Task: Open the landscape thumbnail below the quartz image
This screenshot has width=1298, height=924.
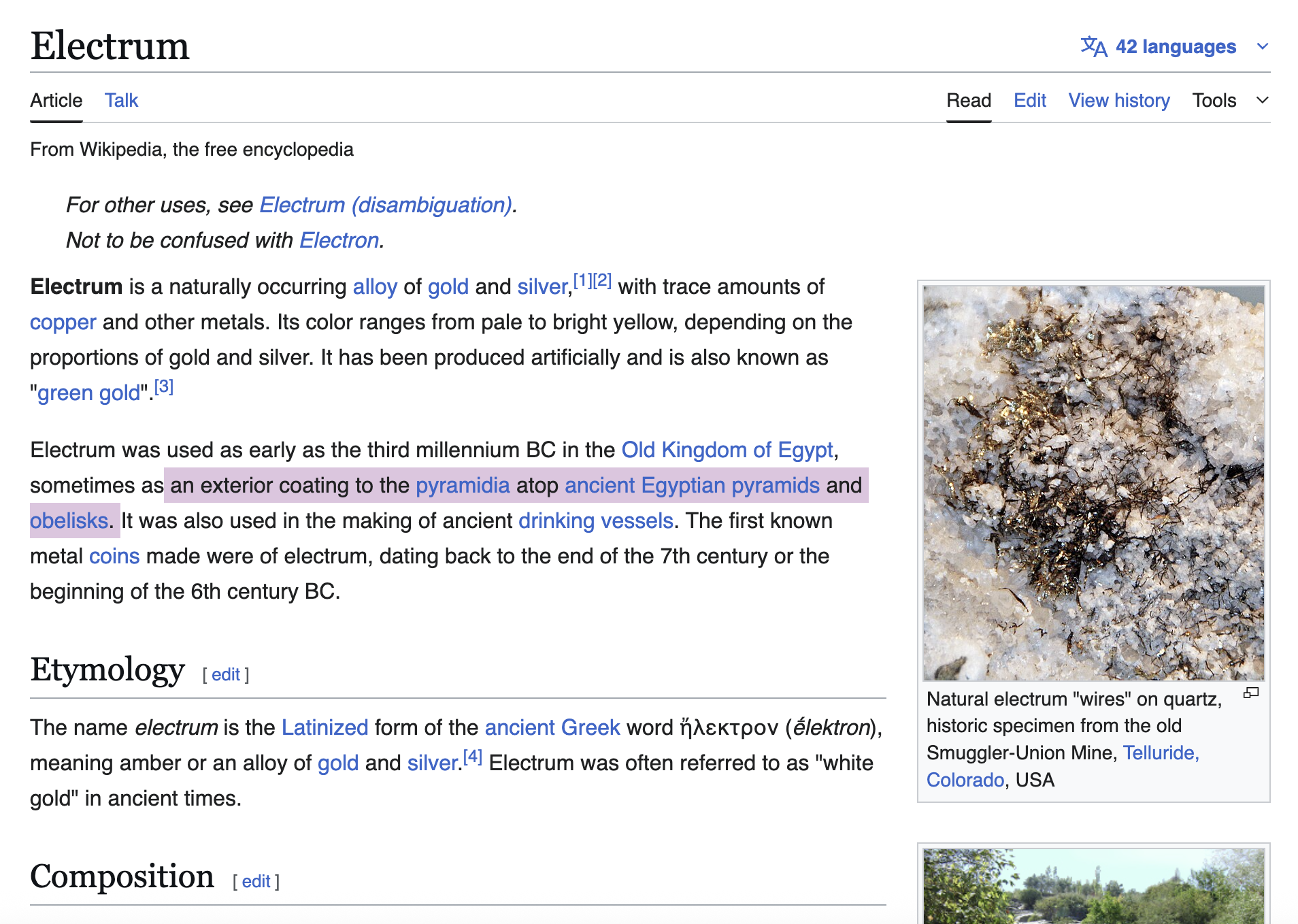Action: click(x=1094, y=886)
